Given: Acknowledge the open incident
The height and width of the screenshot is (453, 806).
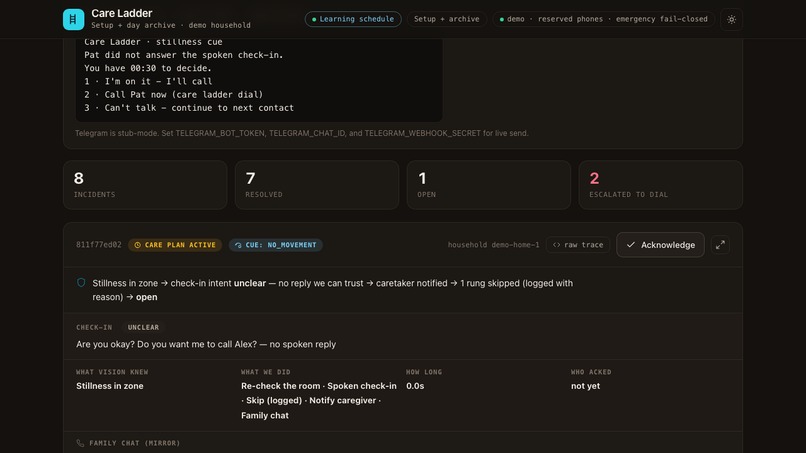Looking at the screenshot, I should (x=661, y=245).
